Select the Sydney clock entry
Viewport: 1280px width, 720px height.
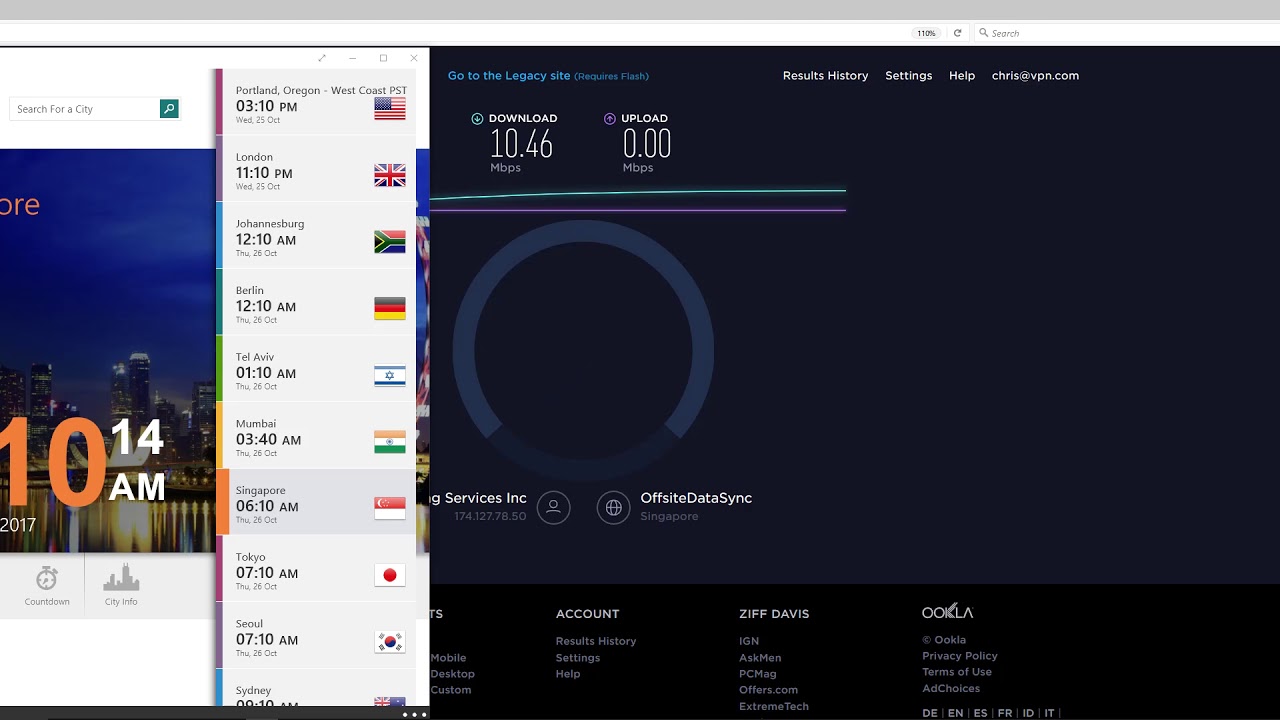[x=316, y=689]
